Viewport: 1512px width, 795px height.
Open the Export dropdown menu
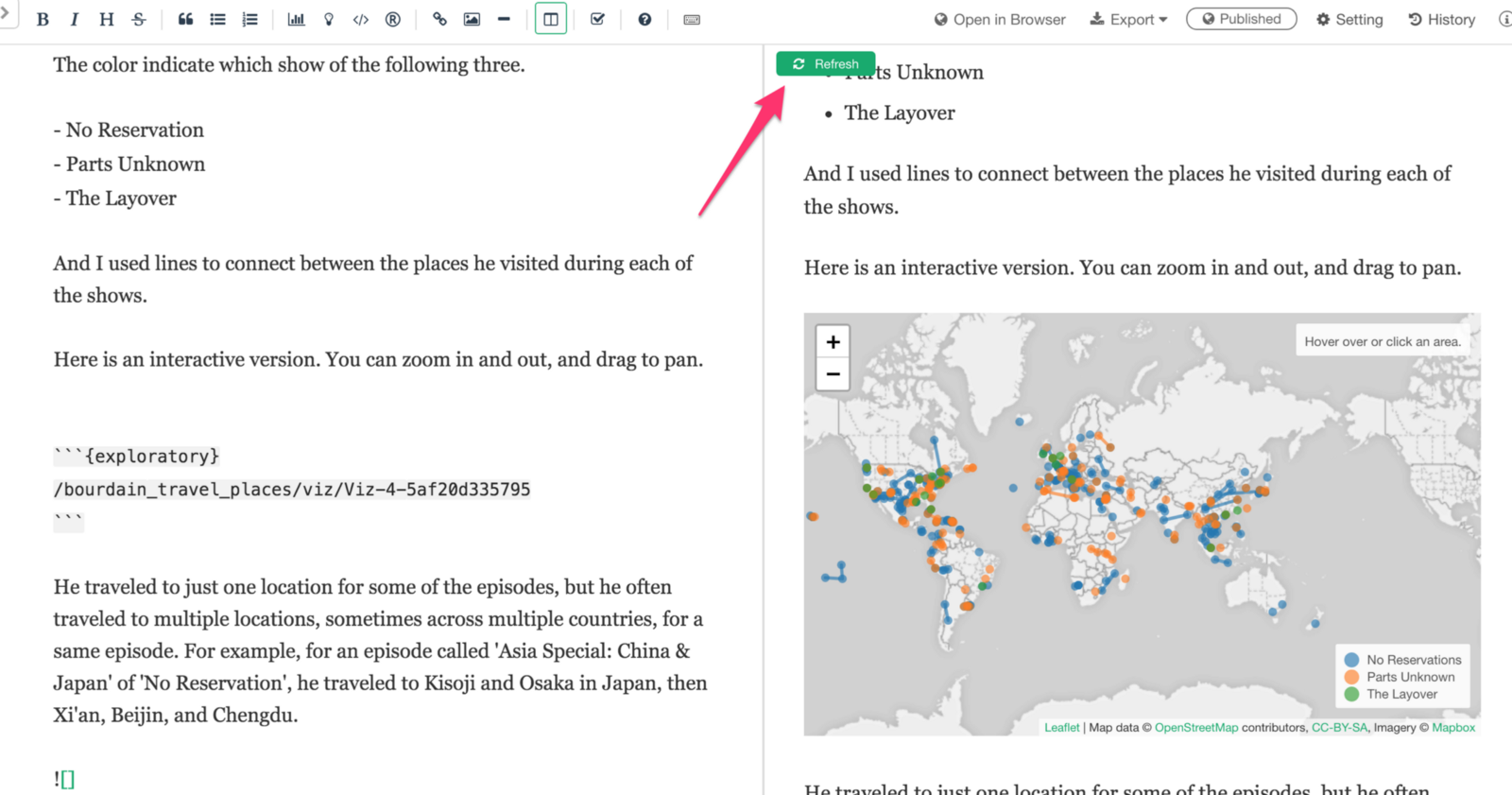click(x=1128, y=20)
